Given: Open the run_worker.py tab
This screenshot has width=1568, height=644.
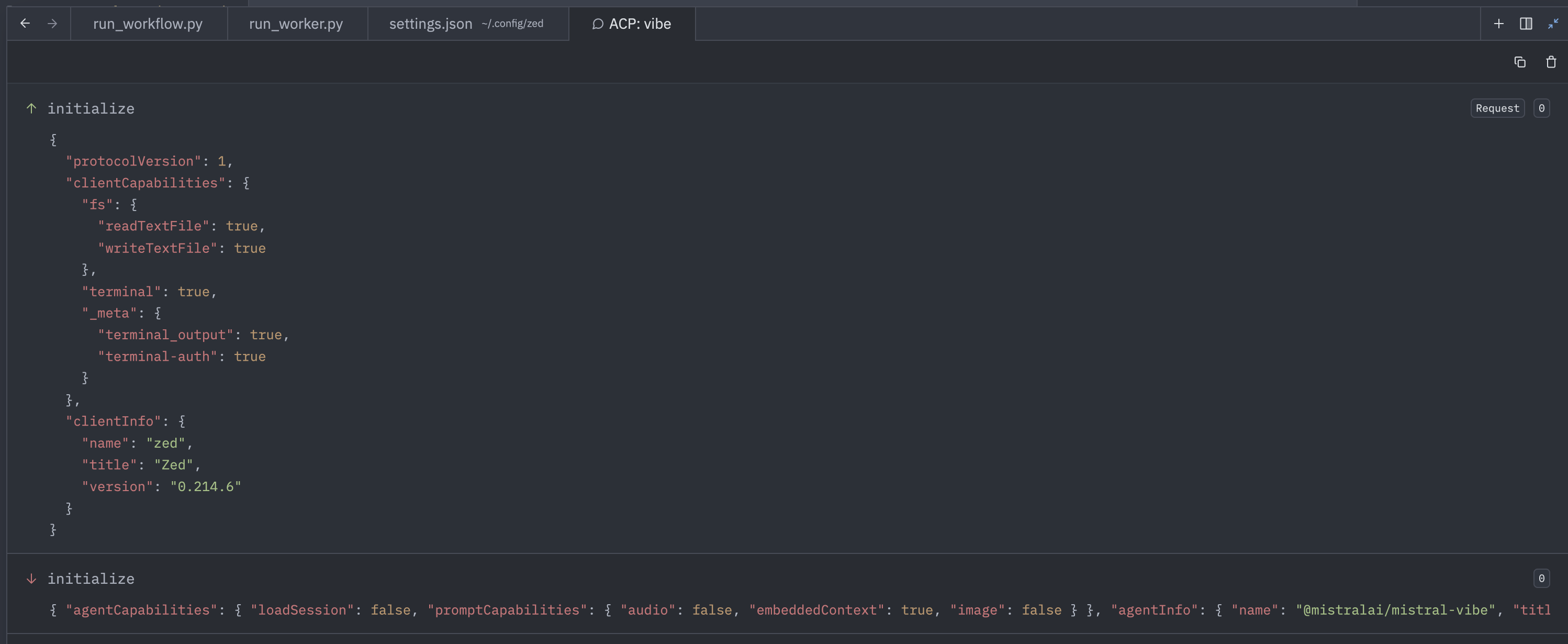Looking at the screenshot, I should 296,24.
